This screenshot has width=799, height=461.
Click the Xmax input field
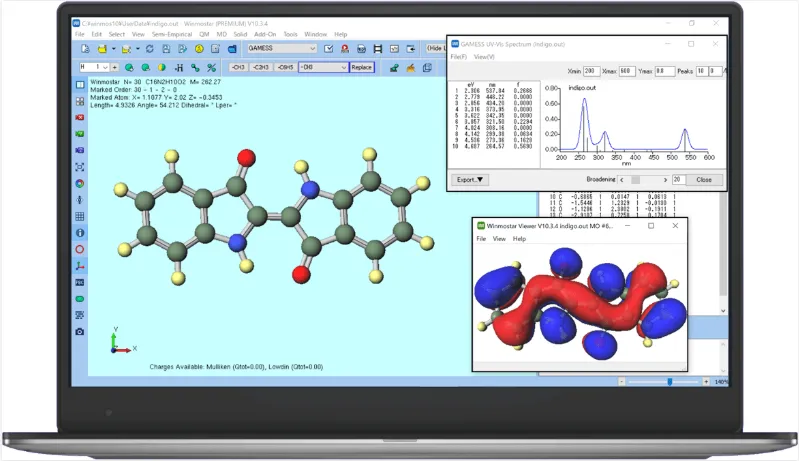tap(627, 71)
